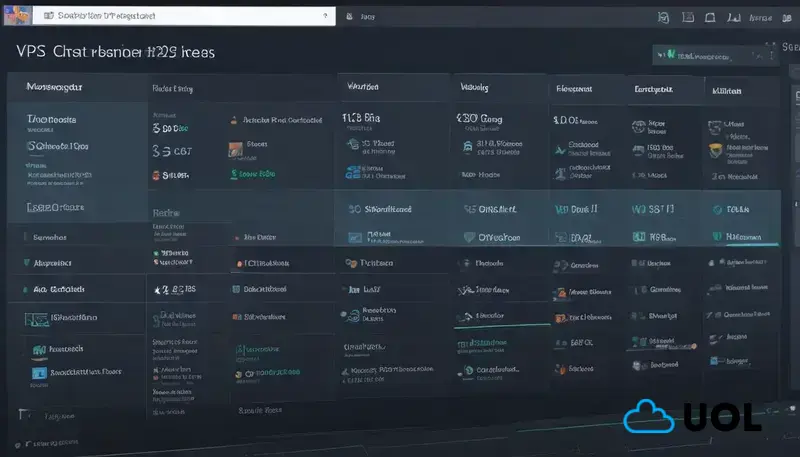Click the light-blue vehicle icon in the fourth column

(x=467, y=147)
